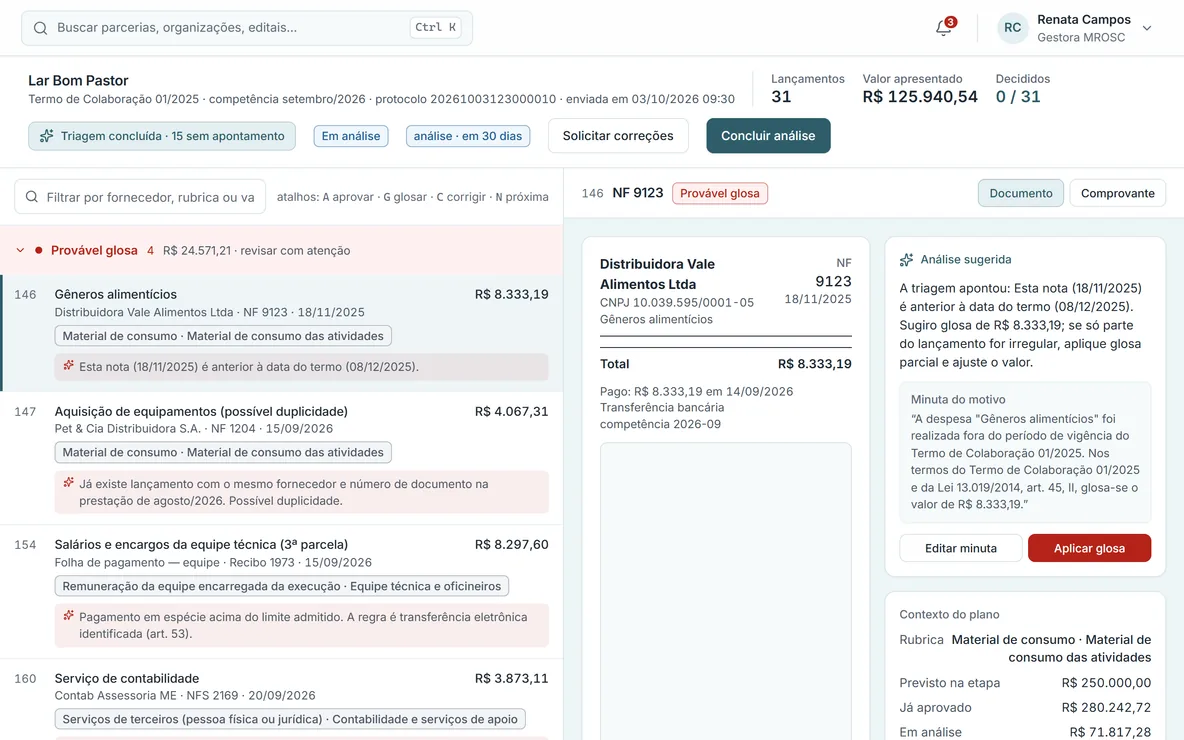Click Minuta do motivo text box

(x=1025, y=452)
